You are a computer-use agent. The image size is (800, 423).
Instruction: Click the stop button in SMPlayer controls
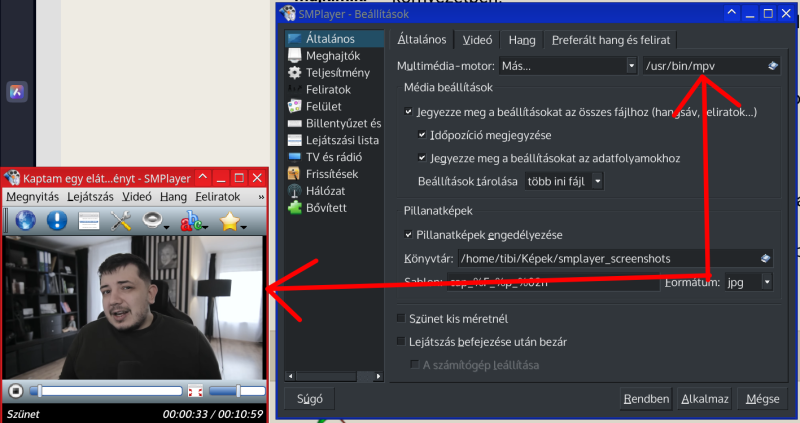15,391
